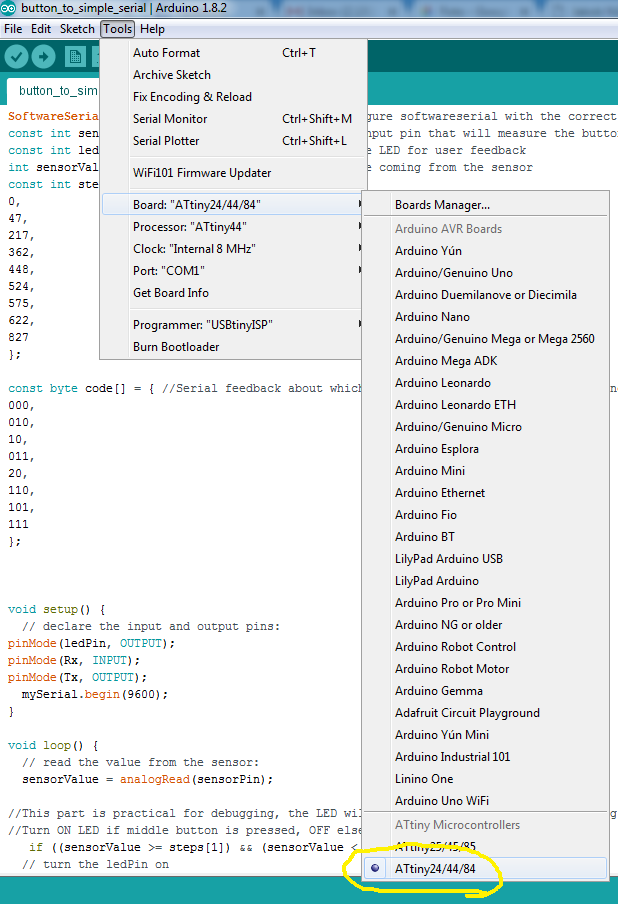Open the Sketch menu
This screenshot has width=618, height=904.
(x=77, y=29)
